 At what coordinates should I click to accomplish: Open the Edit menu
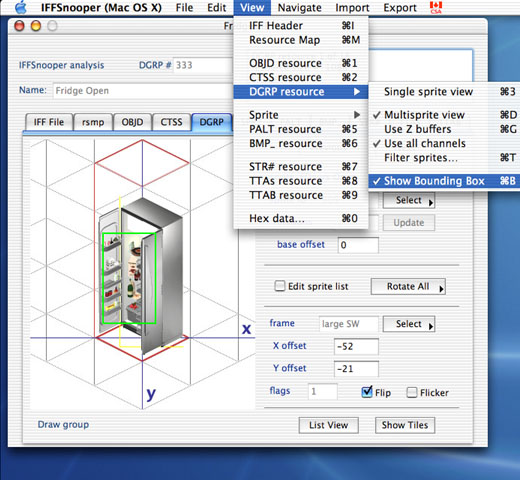[x=217, y=7]
